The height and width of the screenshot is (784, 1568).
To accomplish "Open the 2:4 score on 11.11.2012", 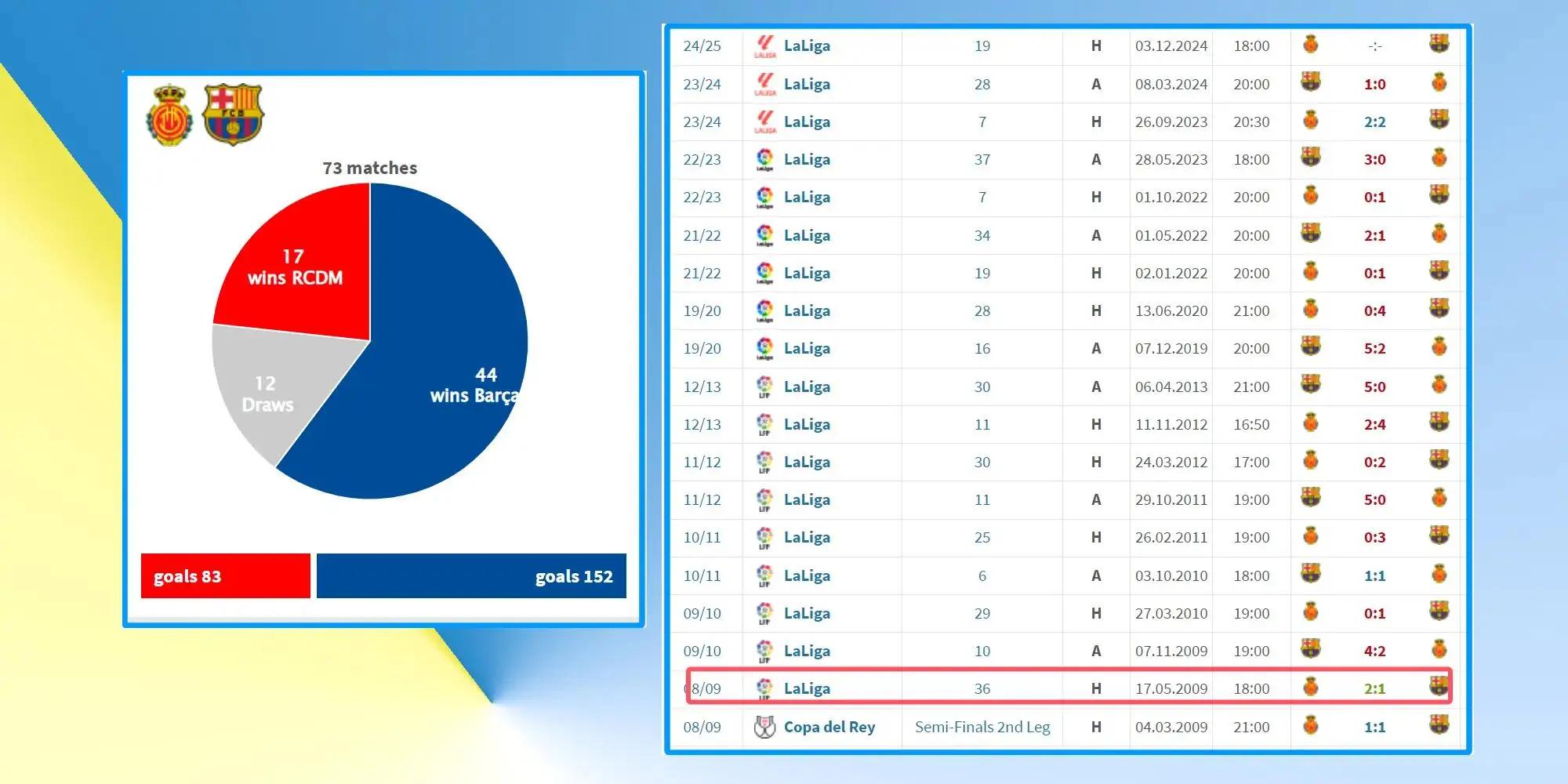I will click(x=1374, y=424).
